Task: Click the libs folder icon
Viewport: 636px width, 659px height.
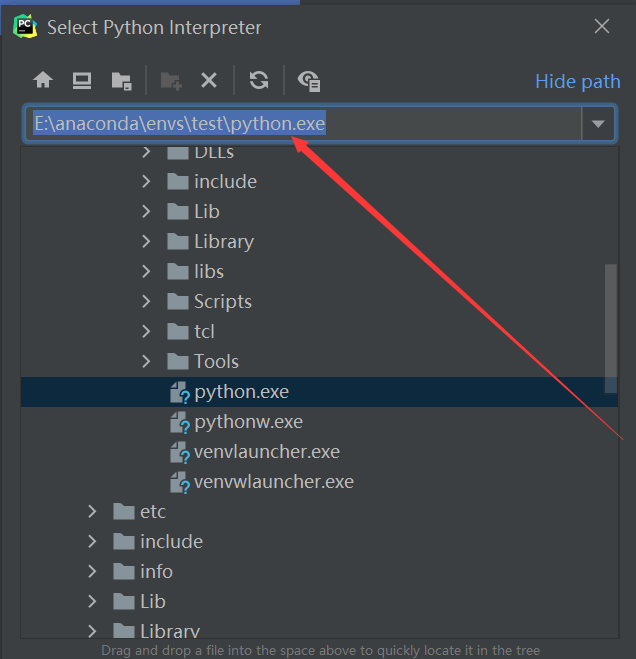Action: tap(177, 272)
